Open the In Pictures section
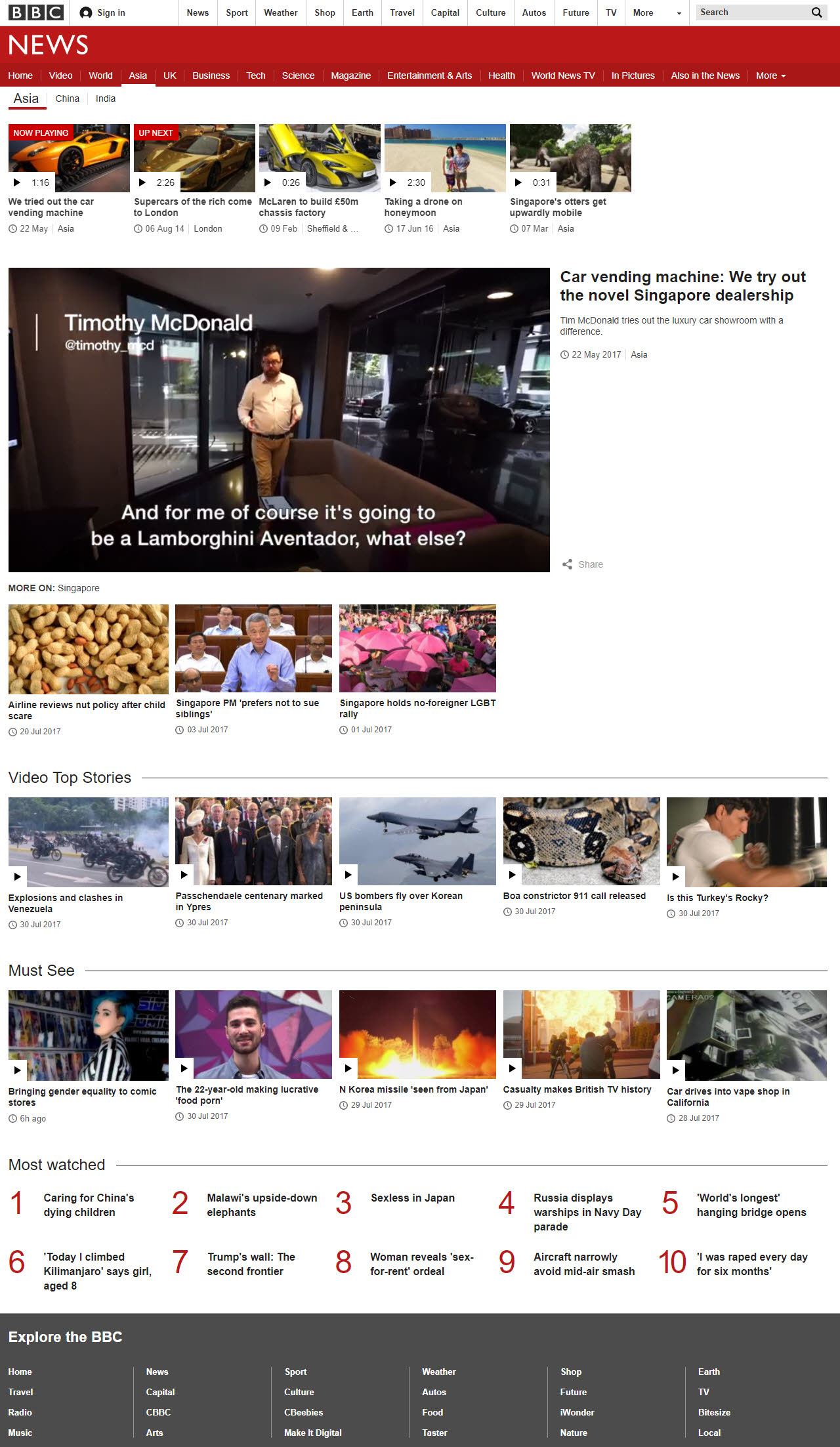The width and height of the screenshot is (840, 1447). coord(633,75)
